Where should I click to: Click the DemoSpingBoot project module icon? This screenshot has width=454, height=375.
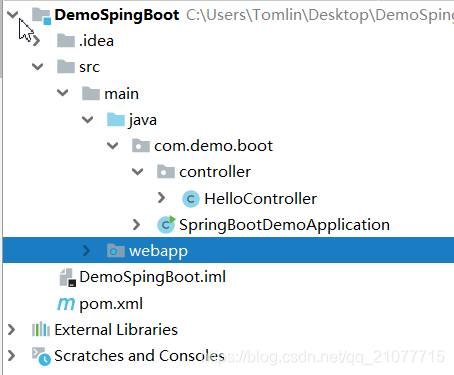click(41, 16)
